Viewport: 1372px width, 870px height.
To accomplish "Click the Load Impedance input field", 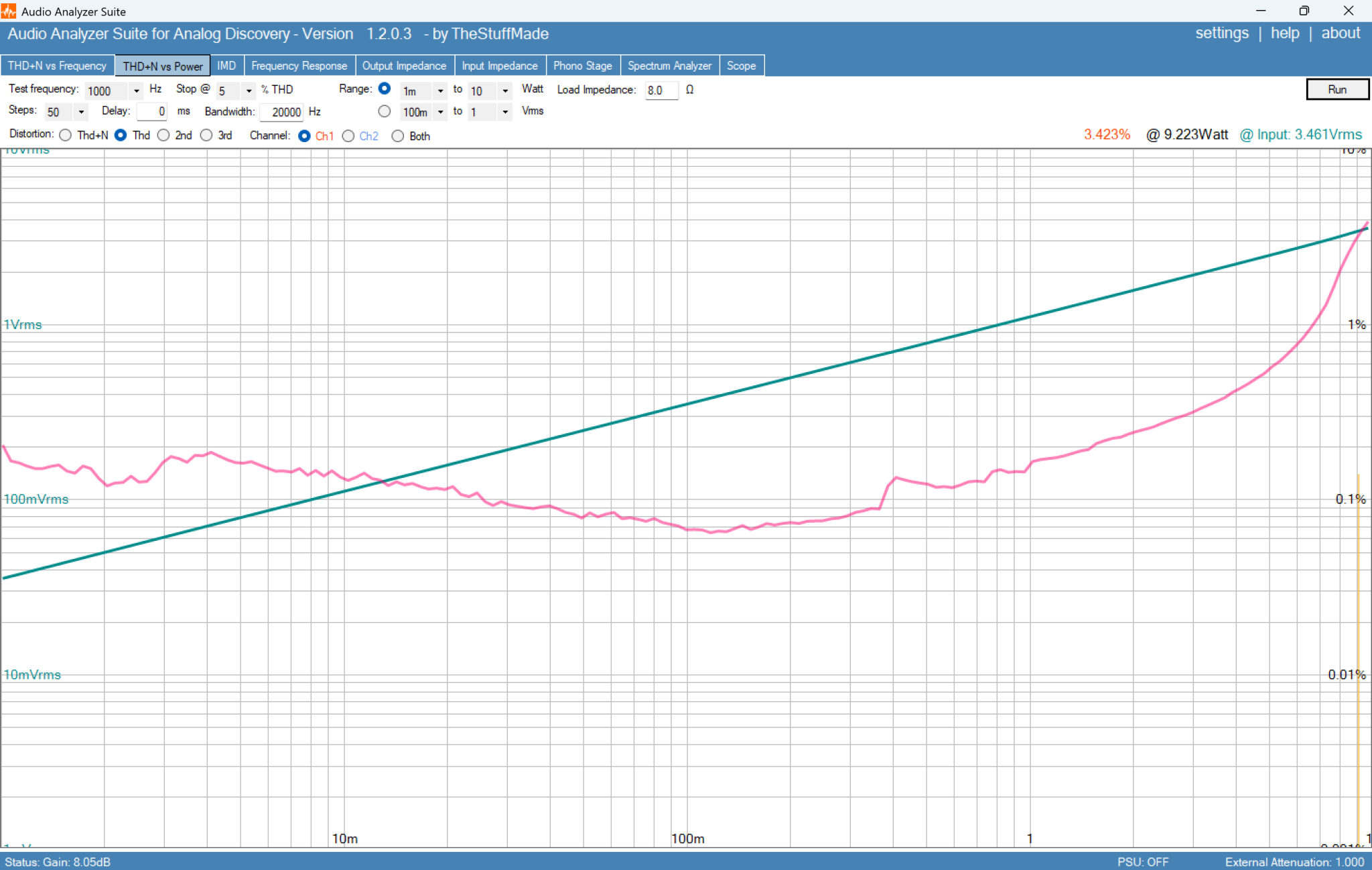I will pyautogui.click(x=661, y=90).
